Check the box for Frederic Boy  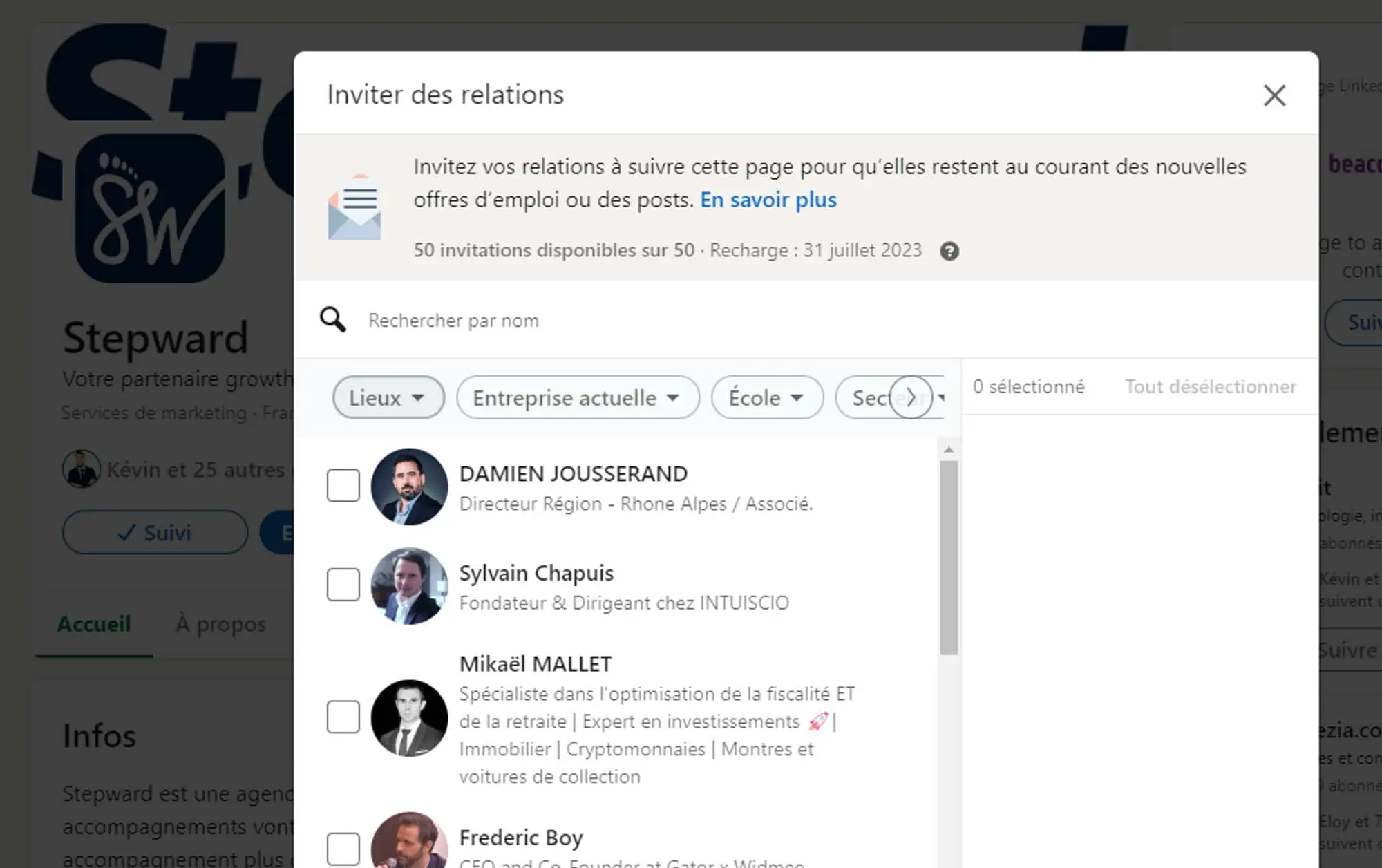343,849
